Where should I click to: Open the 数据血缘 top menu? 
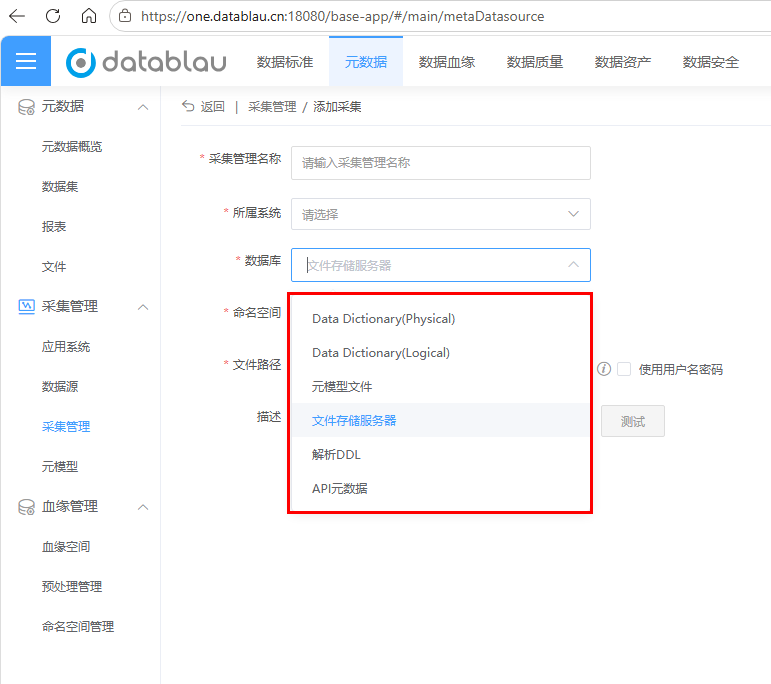(446, 62)
